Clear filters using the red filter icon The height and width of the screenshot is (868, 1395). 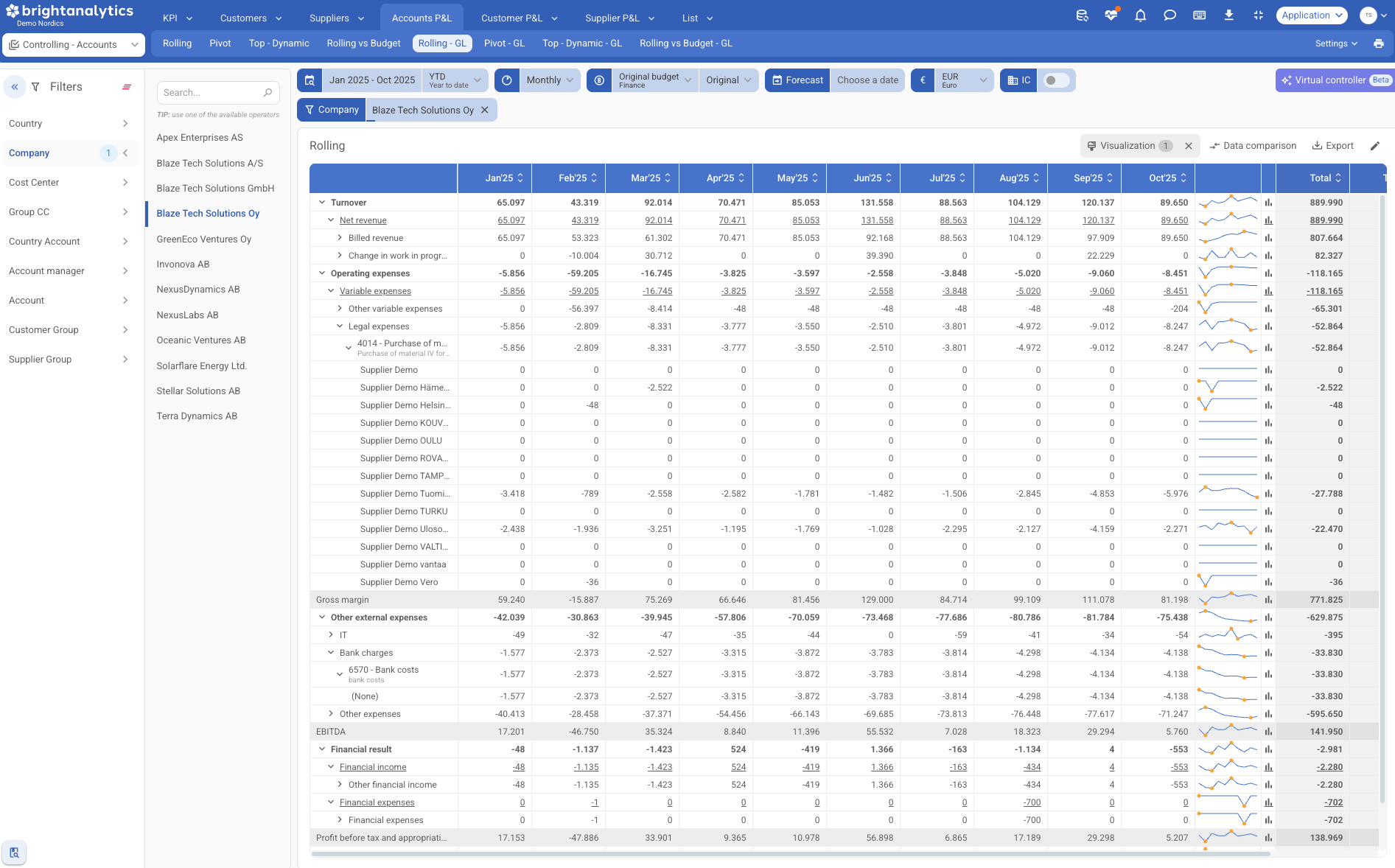(127, 87)
